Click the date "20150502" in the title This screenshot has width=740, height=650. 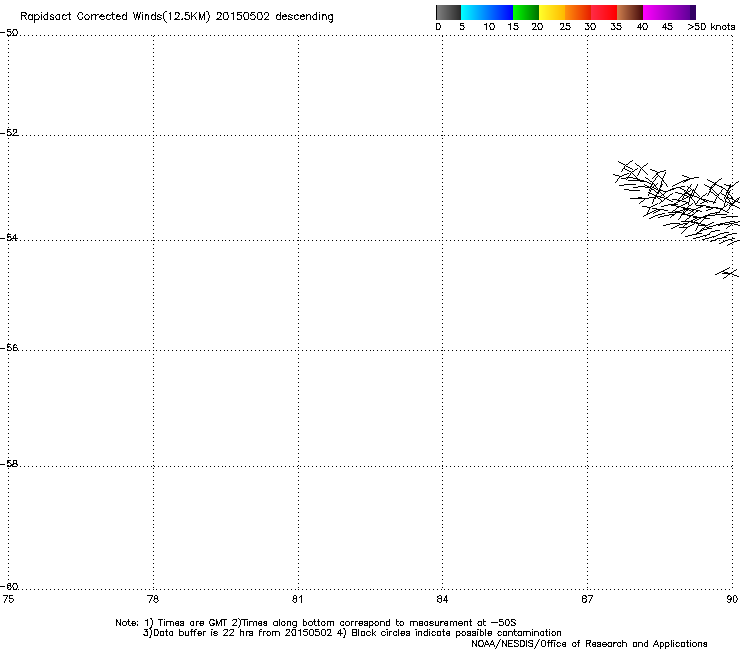click(x=243, y=17)
